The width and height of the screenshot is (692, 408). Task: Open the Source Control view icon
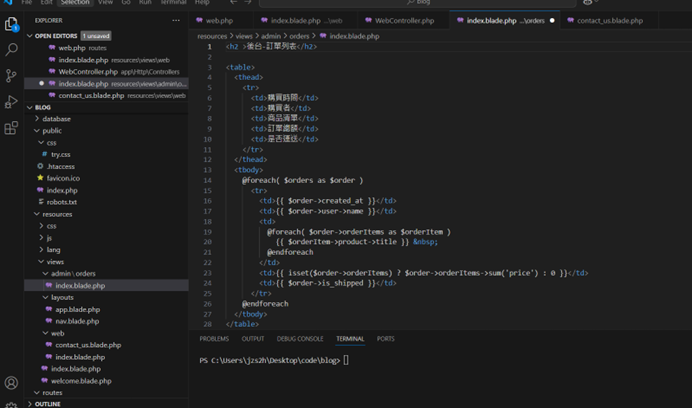tap(11, 76)
